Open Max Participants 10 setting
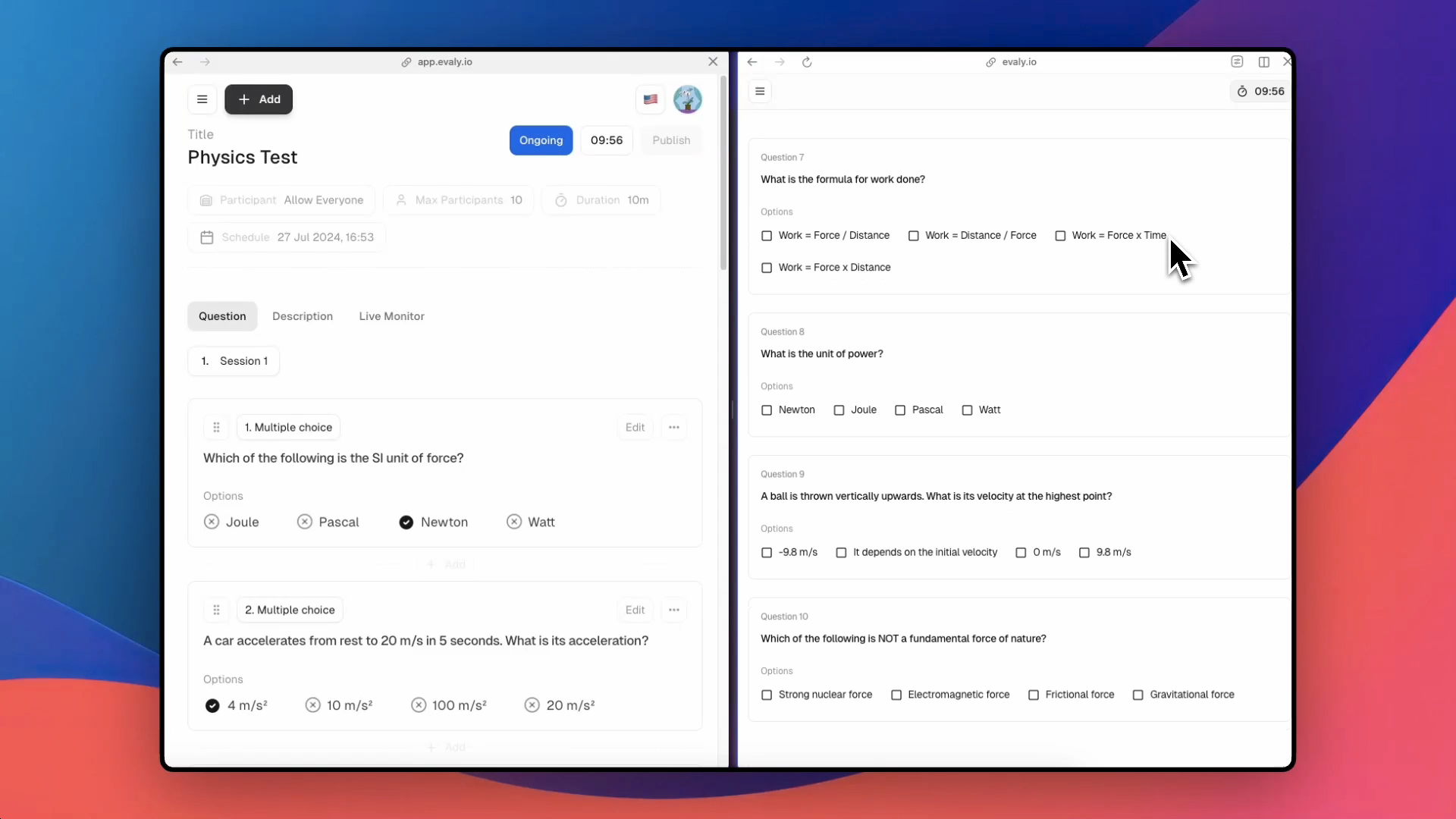Viewport: 1456px width, 819px height. point(459,200)
